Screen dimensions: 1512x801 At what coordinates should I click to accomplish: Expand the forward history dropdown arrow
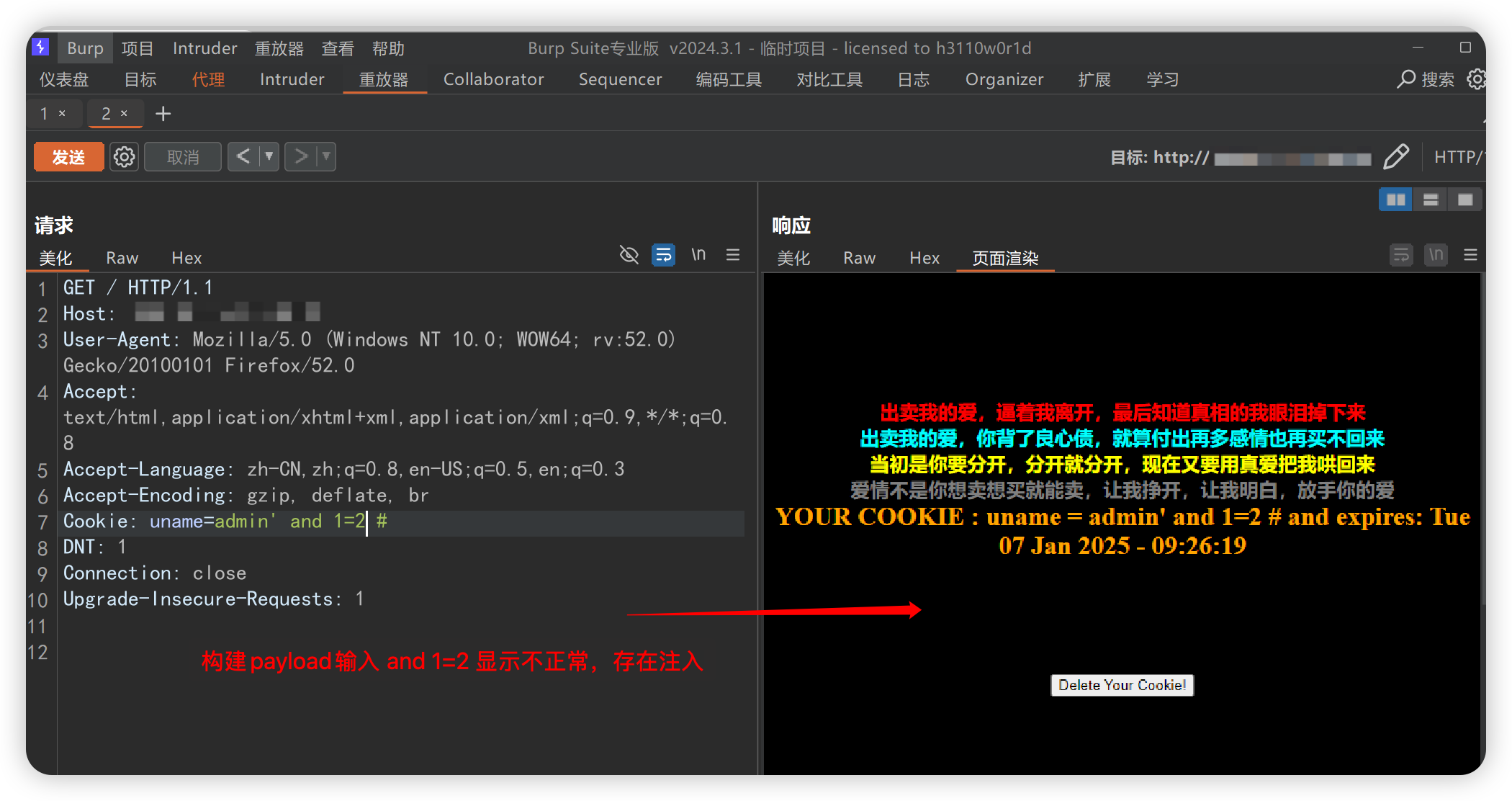point(326,156)
